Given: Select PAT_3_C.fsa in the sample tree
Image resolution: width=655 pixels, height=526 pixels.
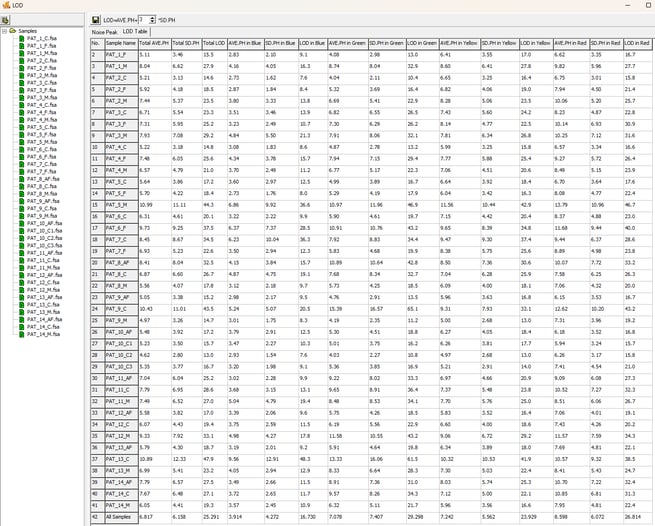Looking at the screenshot, I should tap(42, 83).
